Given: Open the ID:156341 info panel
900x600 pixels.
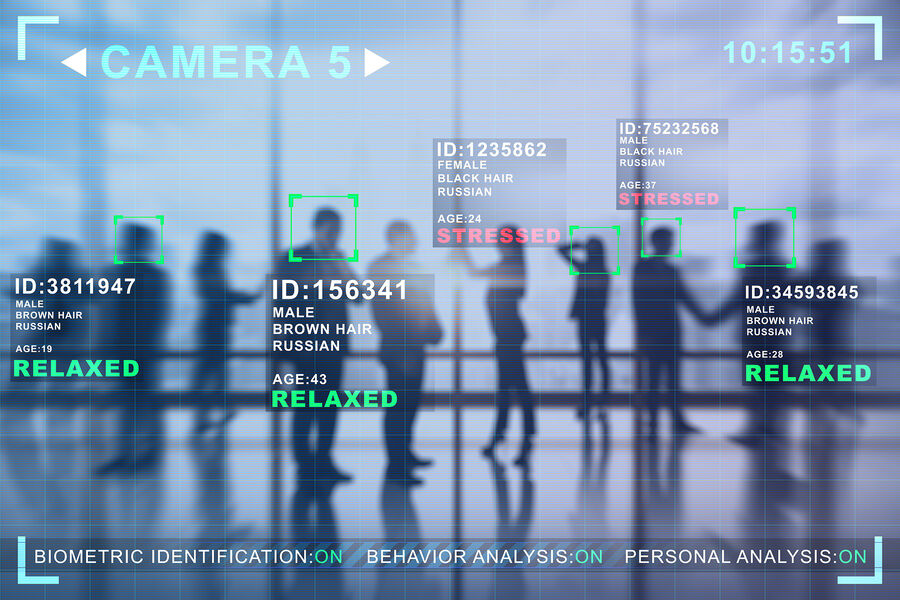Looking at the screenshot, I should [350, 343].
